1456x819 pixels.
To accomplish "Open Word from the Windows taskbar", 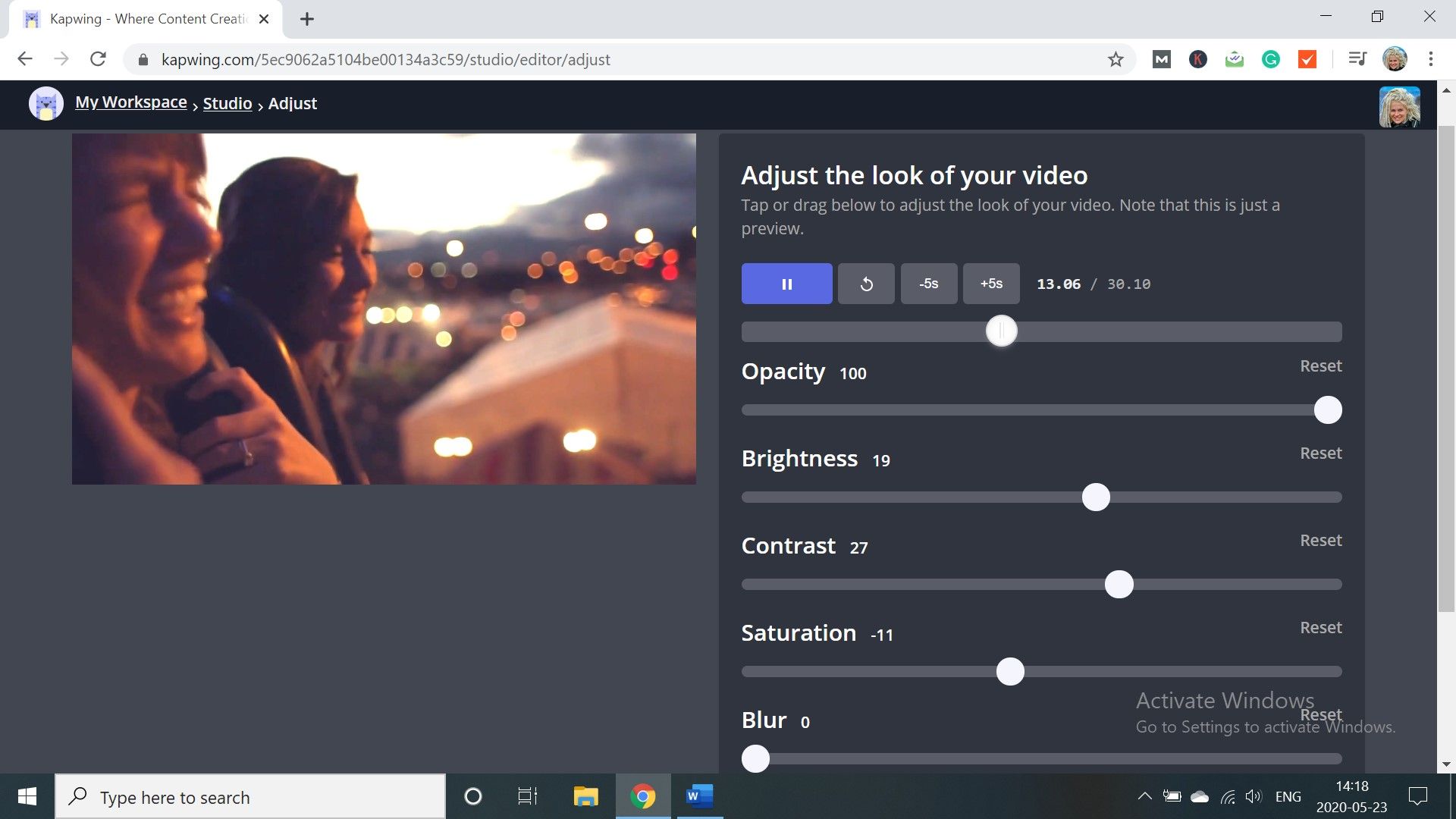I will pos(699,796).
